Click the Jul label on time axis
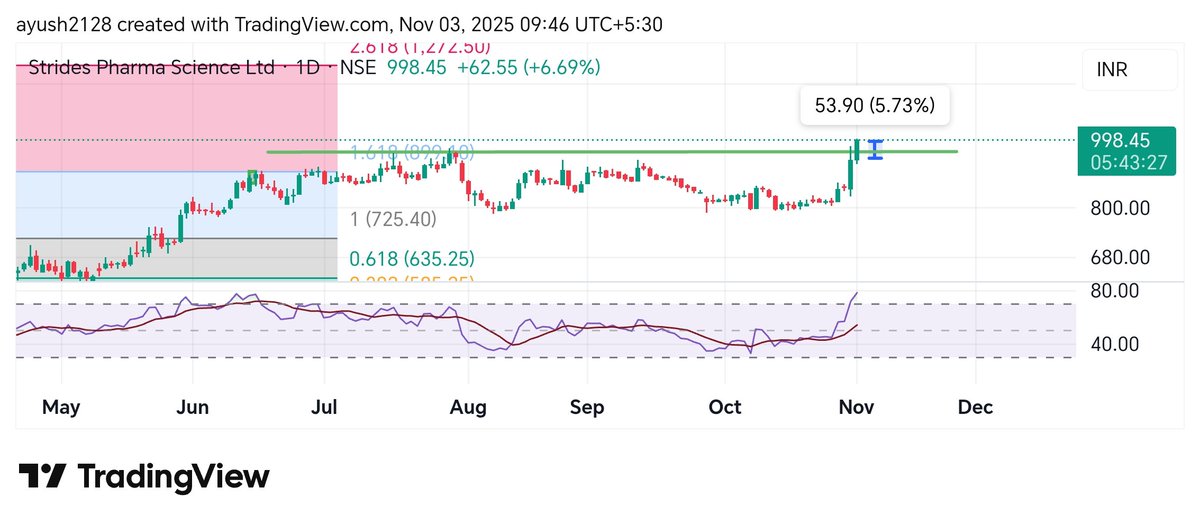 pos(324,407)
